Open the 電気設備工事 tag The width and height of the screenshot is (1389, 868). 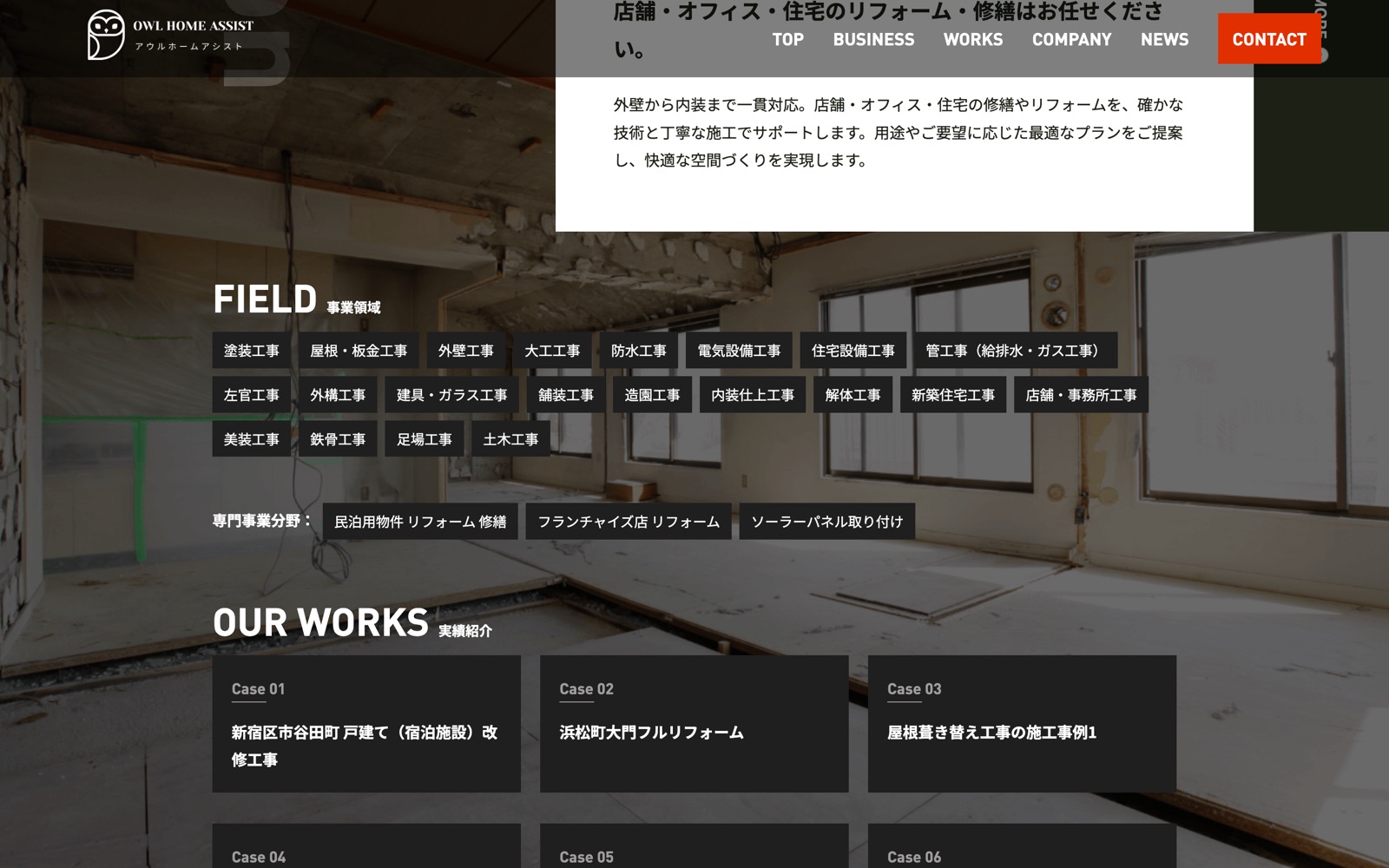[x=739, y=351]
